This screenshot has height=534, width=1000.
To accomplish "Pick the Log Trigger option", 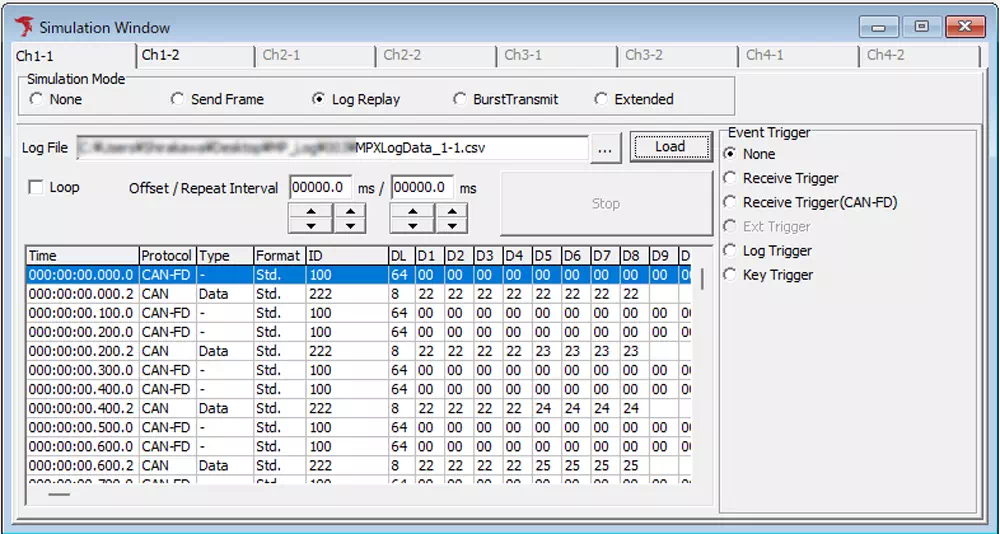I will 731,251.
